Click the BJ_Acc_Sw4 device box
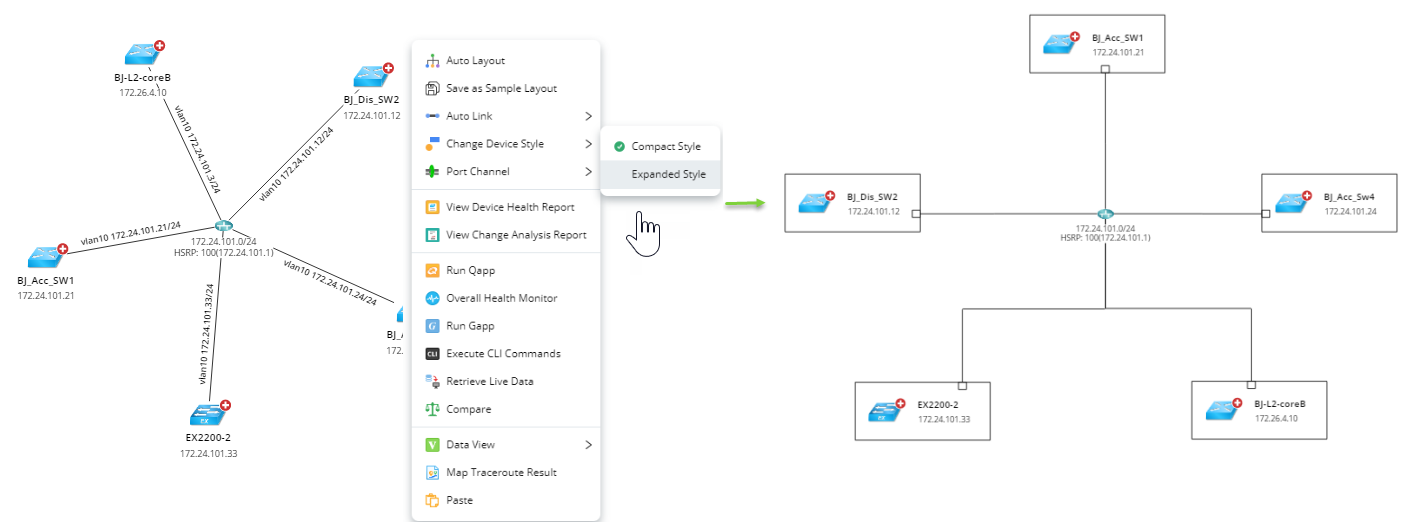1417x522 pixels. click(1328, 203)
